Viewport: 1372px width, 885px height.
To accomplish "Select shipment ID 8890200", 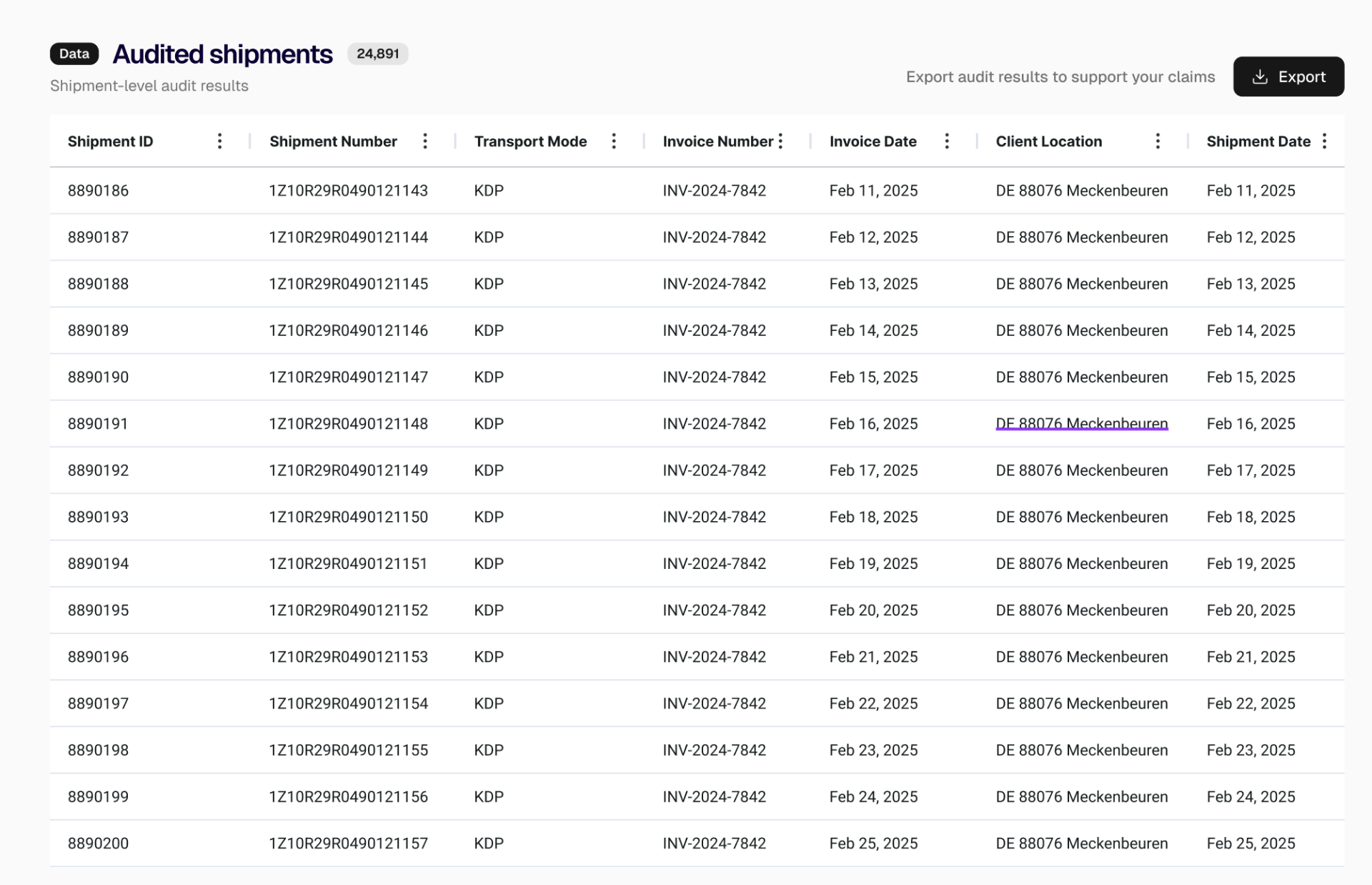I will [x=99, y=844].
